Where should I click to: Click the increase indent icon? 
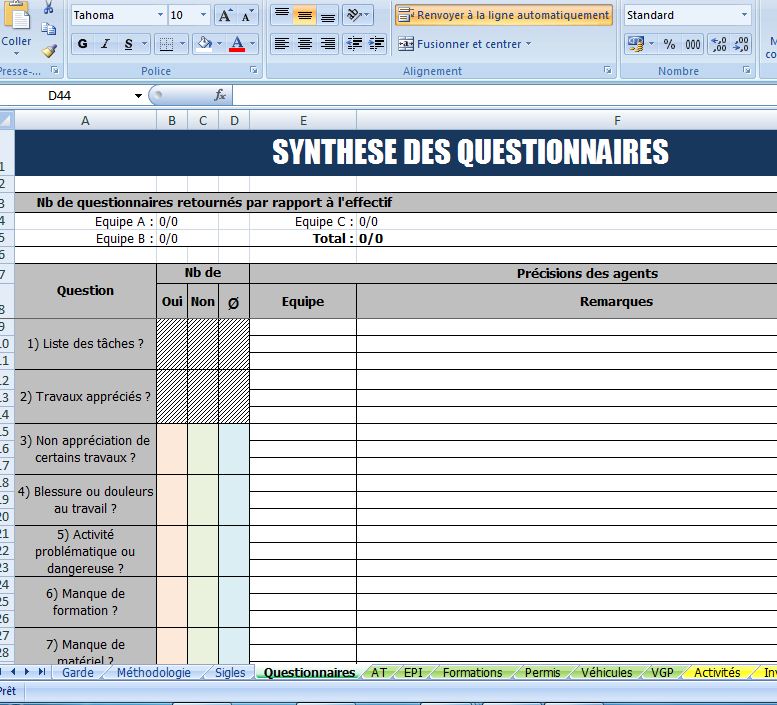click(377, 44)
